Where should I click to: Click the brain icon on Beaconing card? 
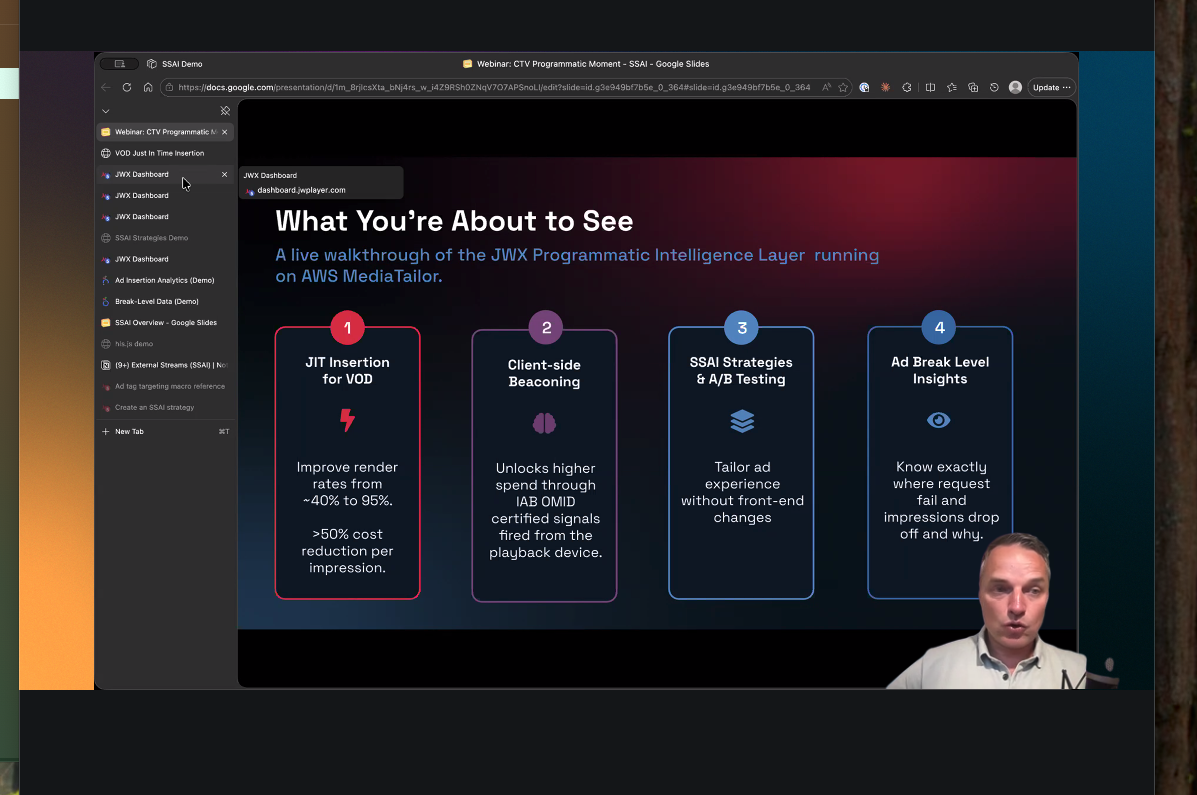[x=544, y=423]
